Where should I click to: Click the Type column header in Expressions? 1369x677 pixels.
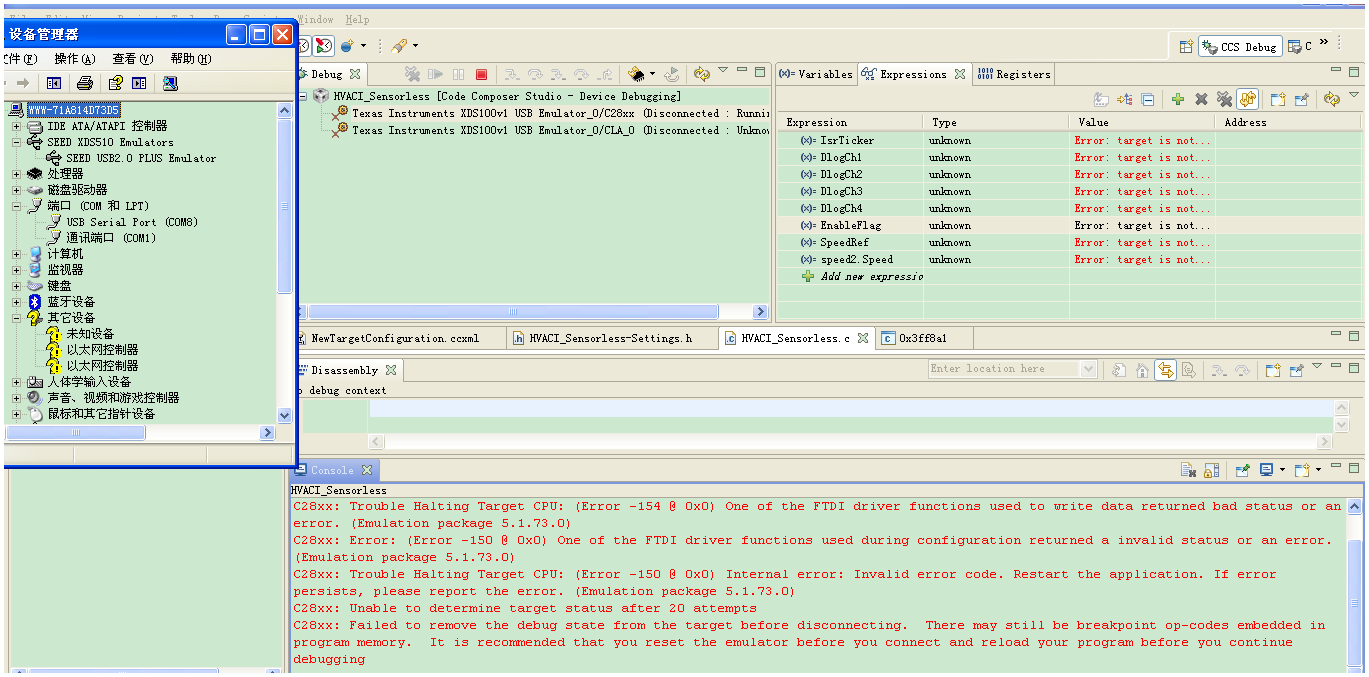click(995, 122)
